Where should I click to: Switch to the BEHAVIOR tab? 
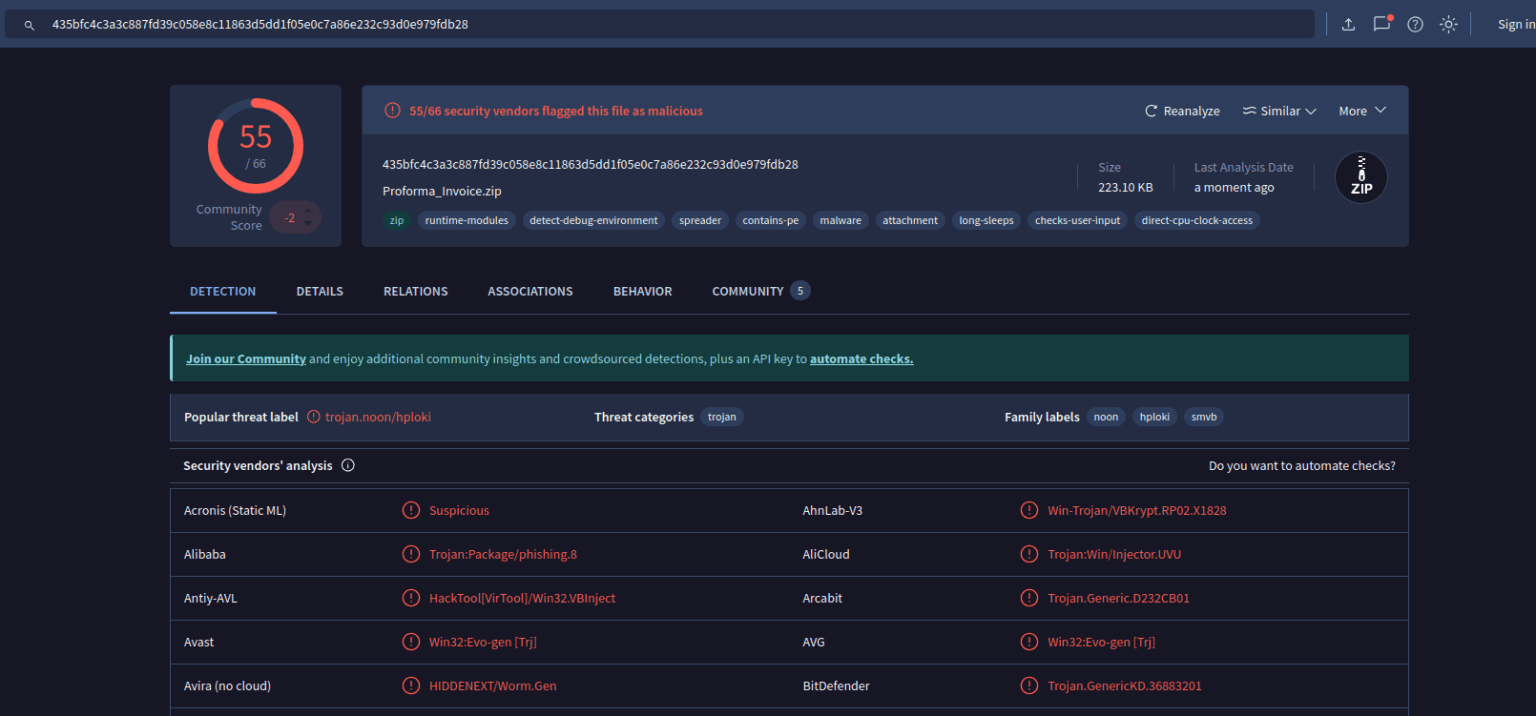[x=642, y=291]
